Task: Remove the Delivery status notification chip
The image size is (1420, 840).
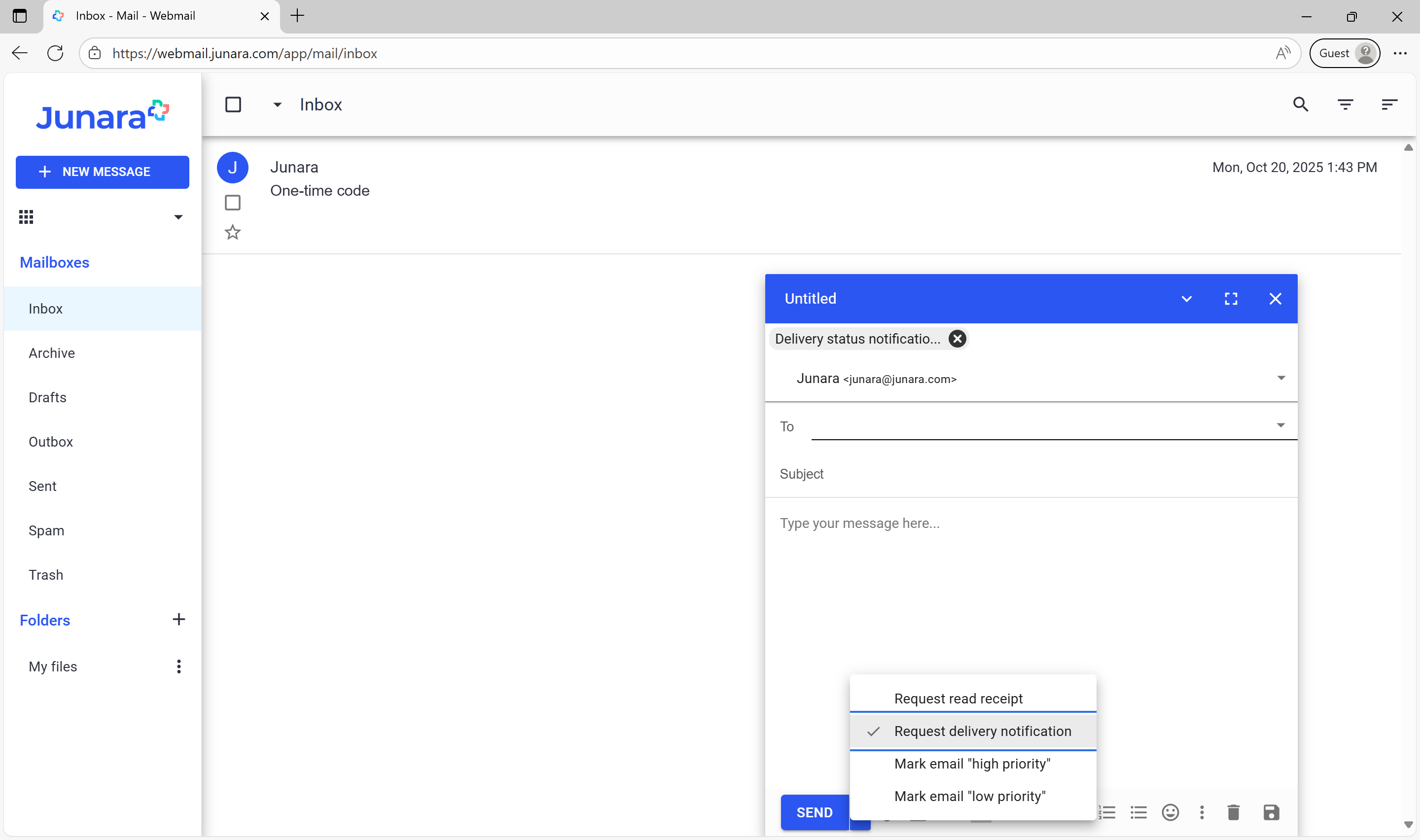Action: coord(957,339)
